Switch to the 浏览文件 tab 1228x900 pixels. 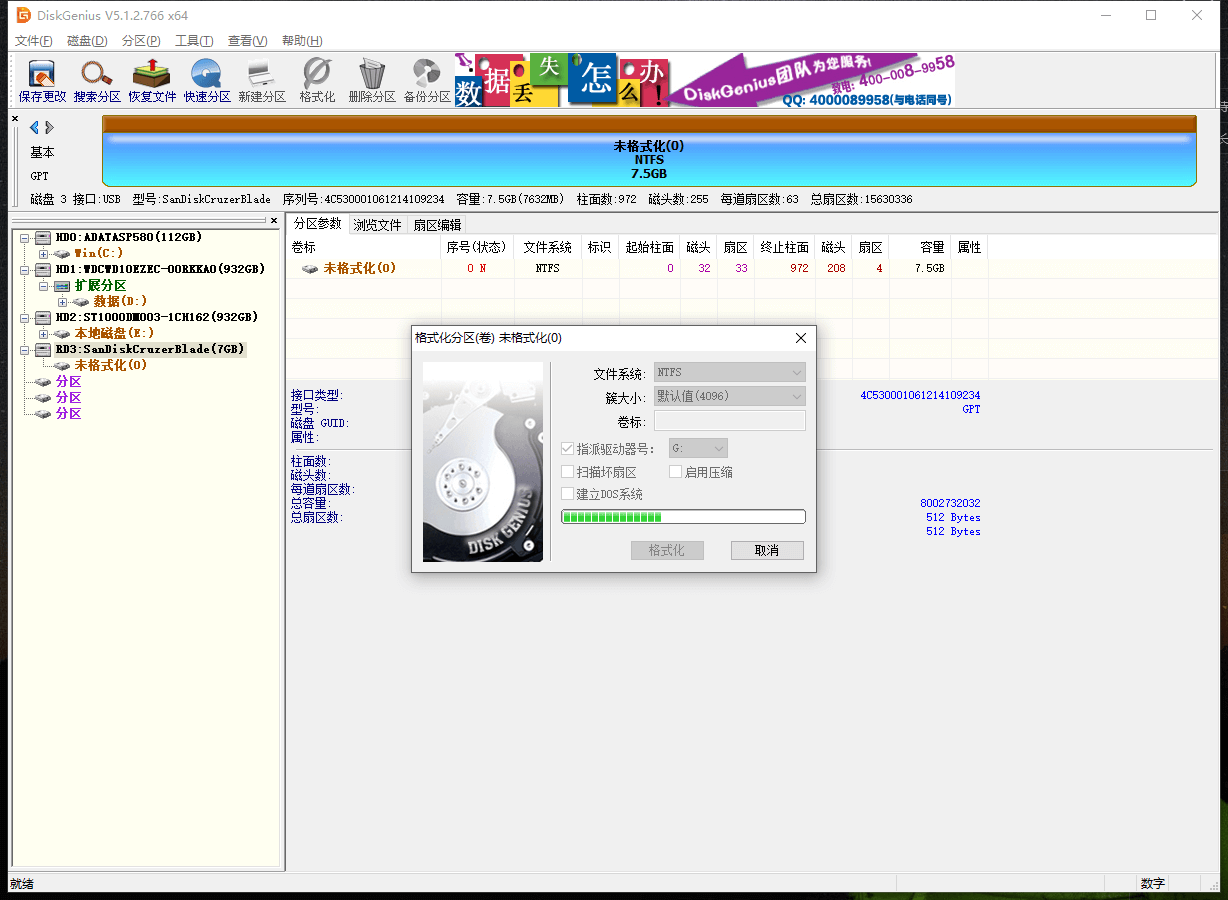[377, 224]
